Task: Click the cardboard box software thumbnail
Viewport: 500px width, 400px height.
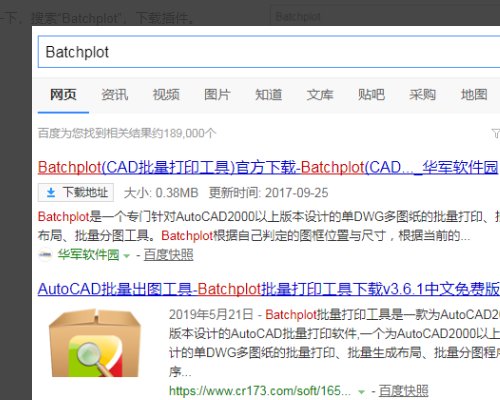Action: tap(95, 343)
